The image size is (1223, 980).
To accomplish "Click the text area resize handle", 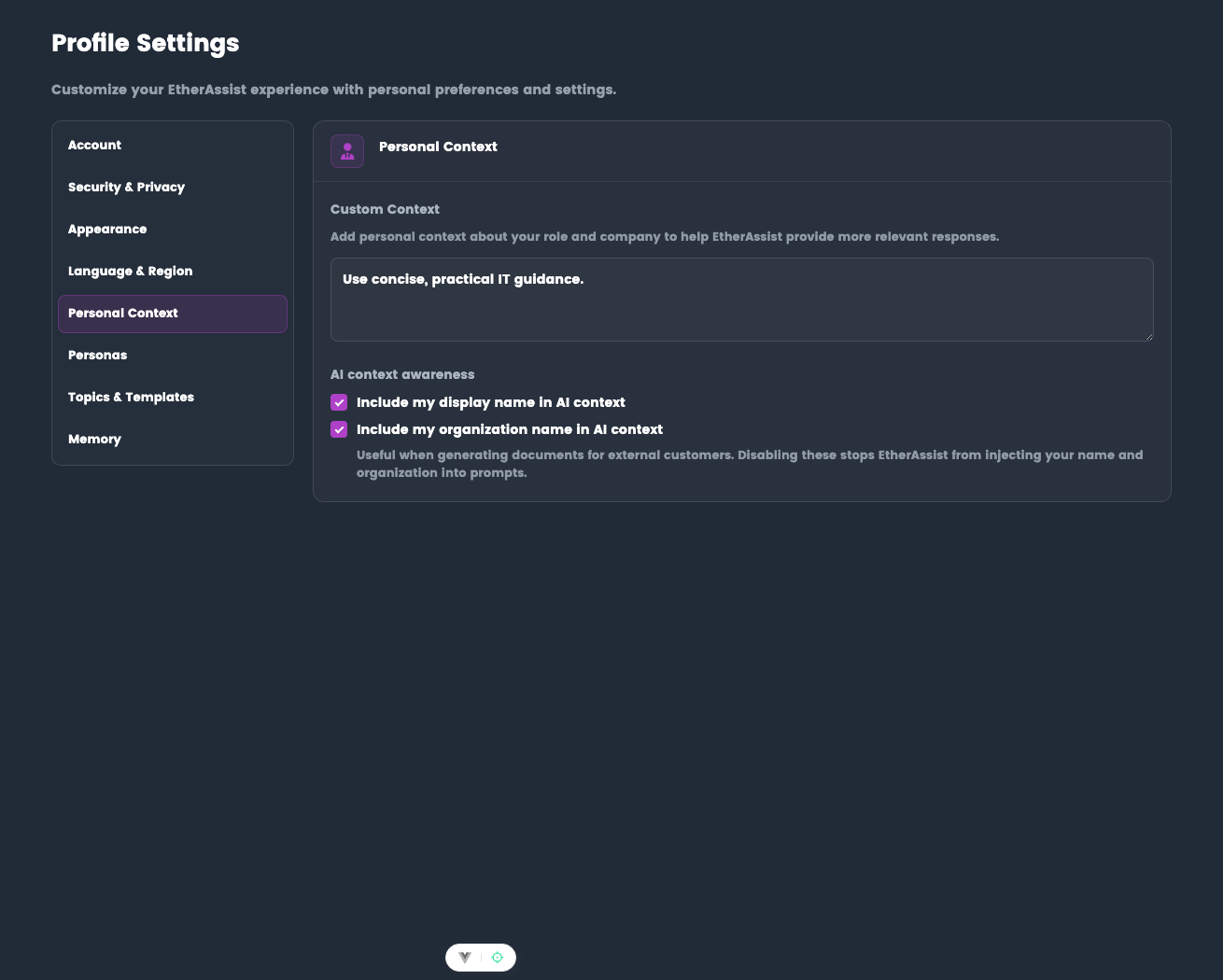I will pos(1148,336).
